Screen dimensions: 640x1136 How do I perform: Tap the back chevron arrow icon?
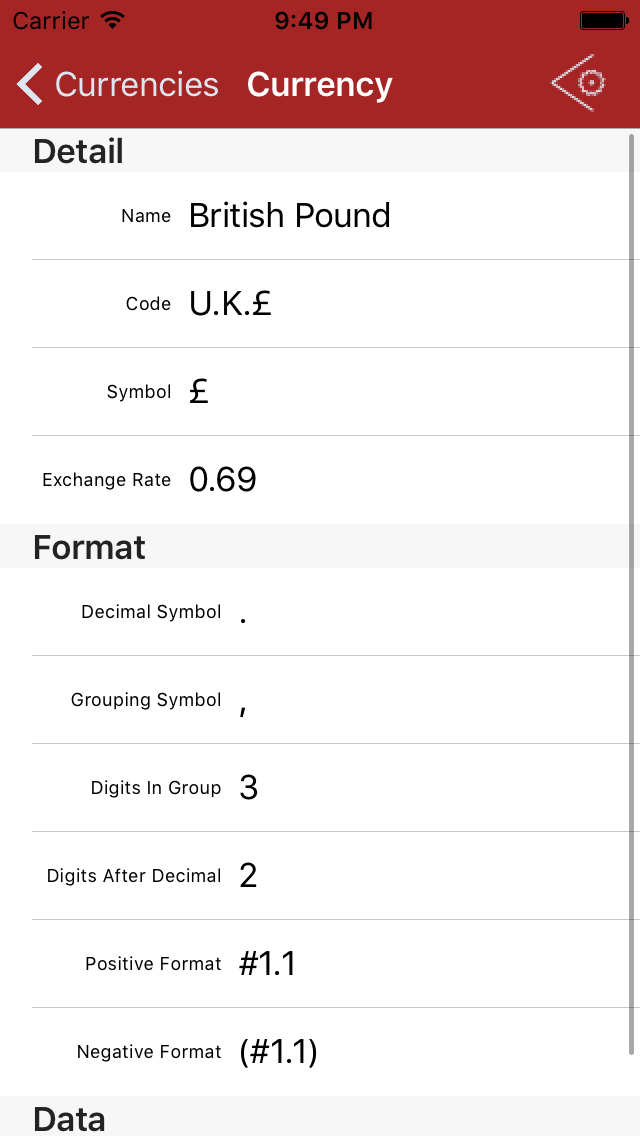30,85
